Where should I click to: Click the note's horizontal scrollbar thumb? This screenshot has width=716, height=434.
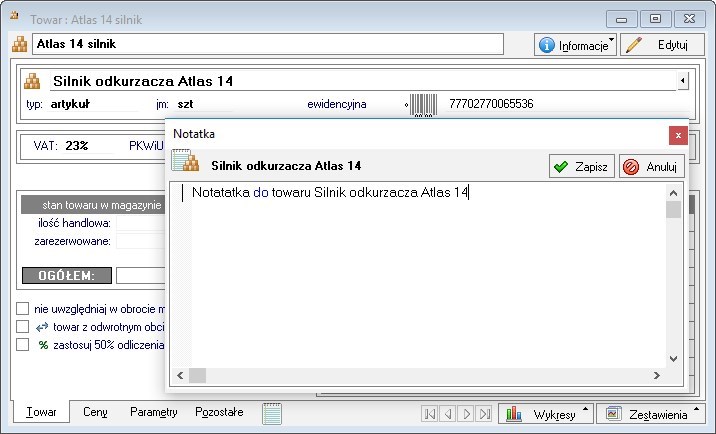pyautogui.click(x=197, y=376)
